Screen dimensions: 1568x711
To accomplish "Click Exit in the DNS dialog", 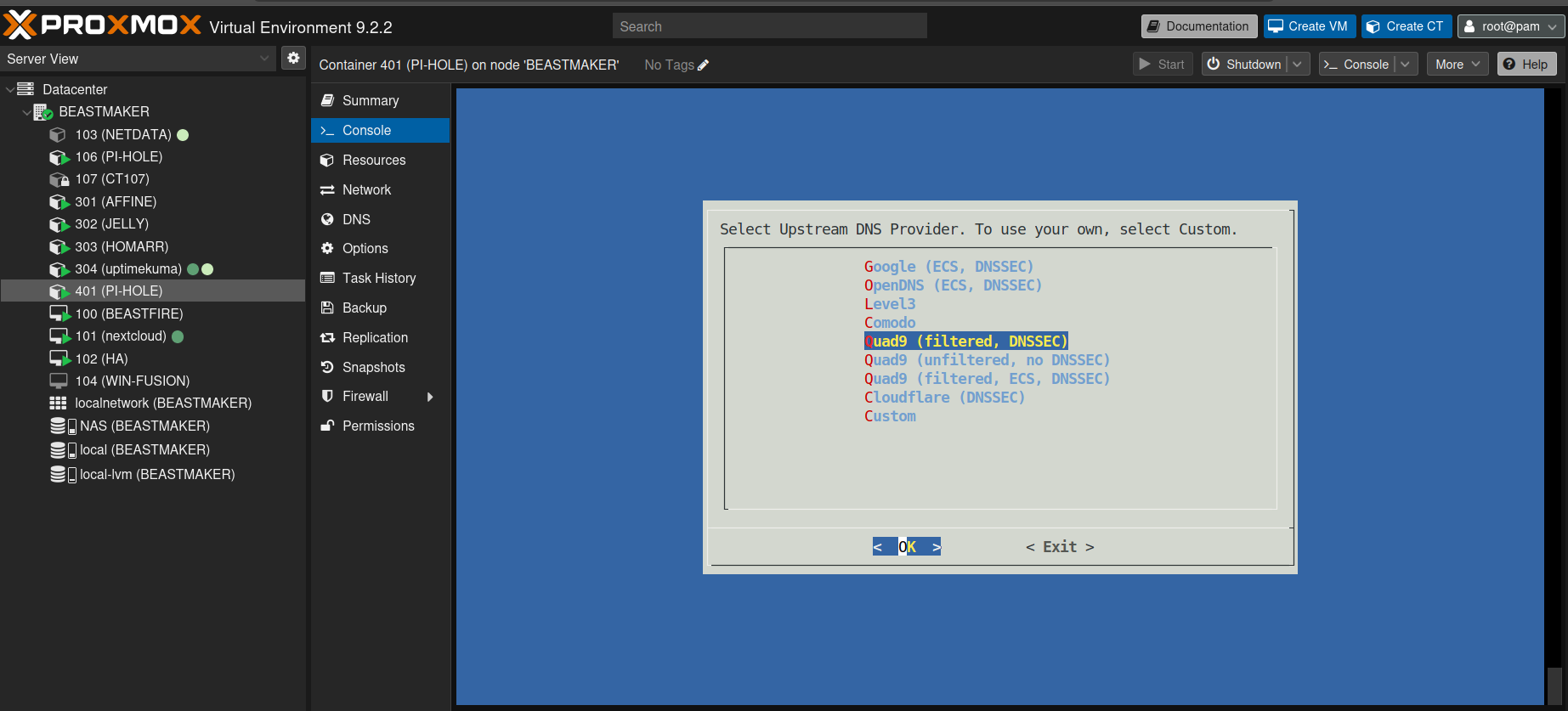I will click(x=1060, y=547).
